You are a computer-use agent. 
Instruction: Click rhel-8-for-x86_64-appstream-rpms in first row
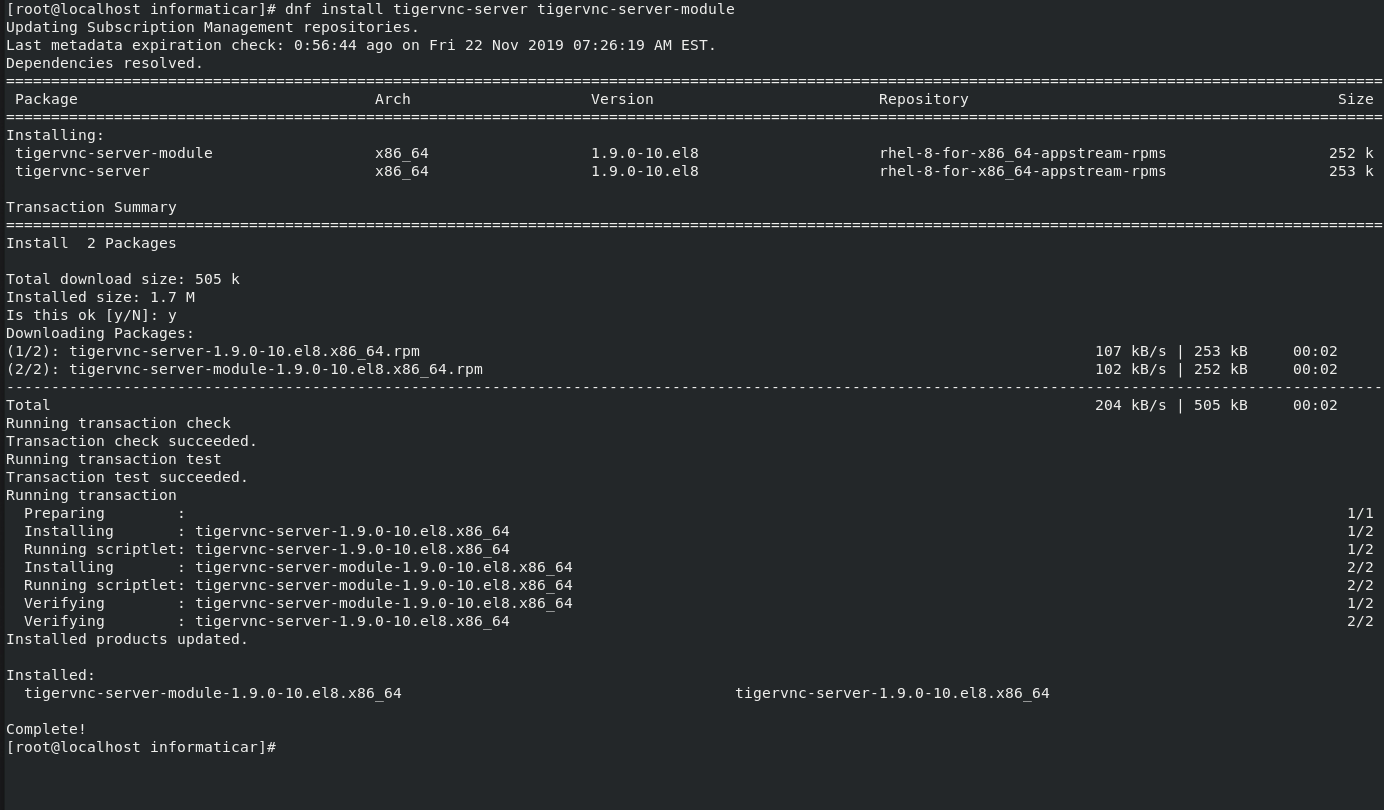click(1023, 153)
